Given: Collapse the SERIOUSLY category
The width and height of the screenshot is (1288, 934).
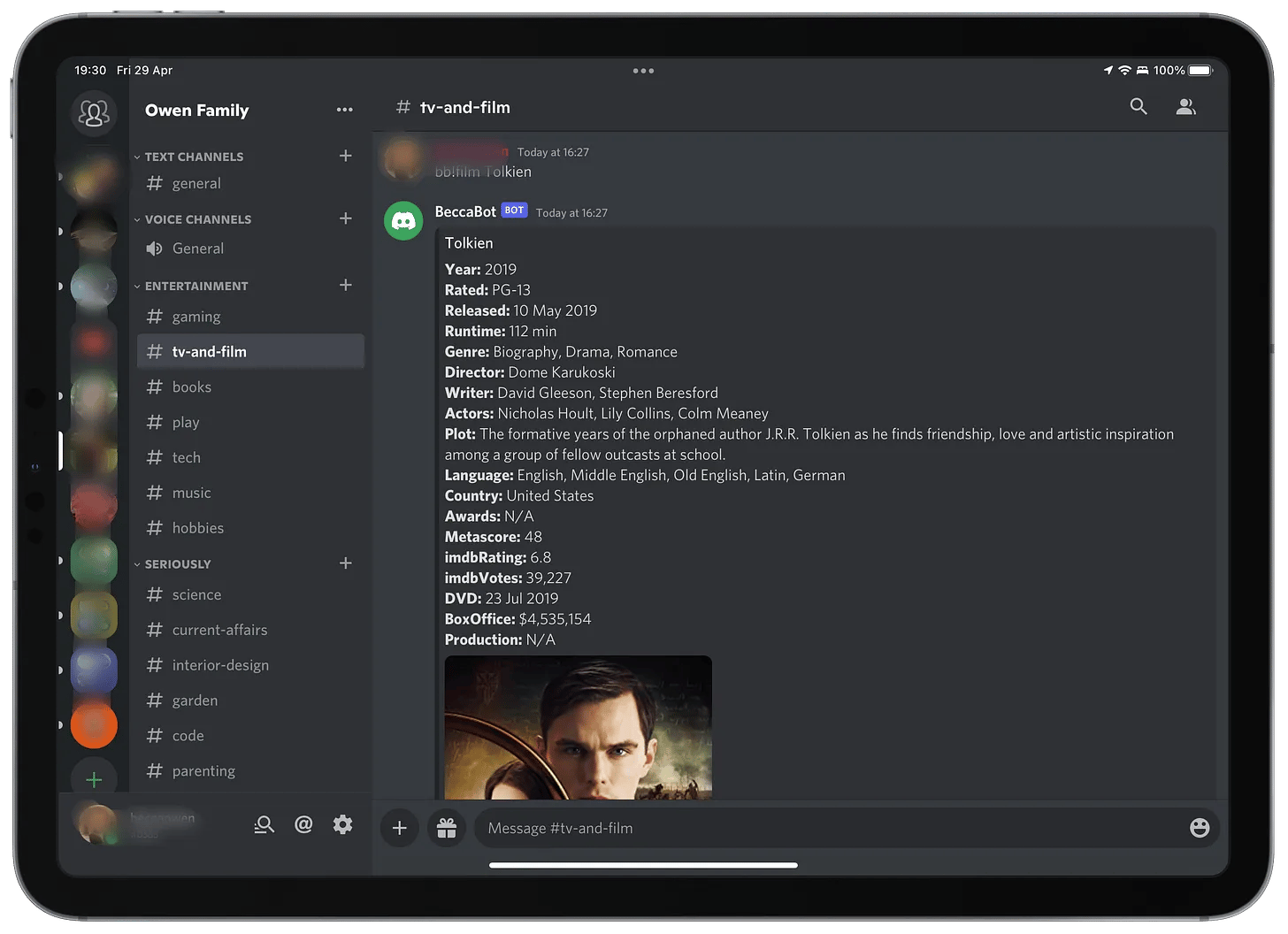Looking at the screenshot, I should pyautogui.click(x=178, y=564).
